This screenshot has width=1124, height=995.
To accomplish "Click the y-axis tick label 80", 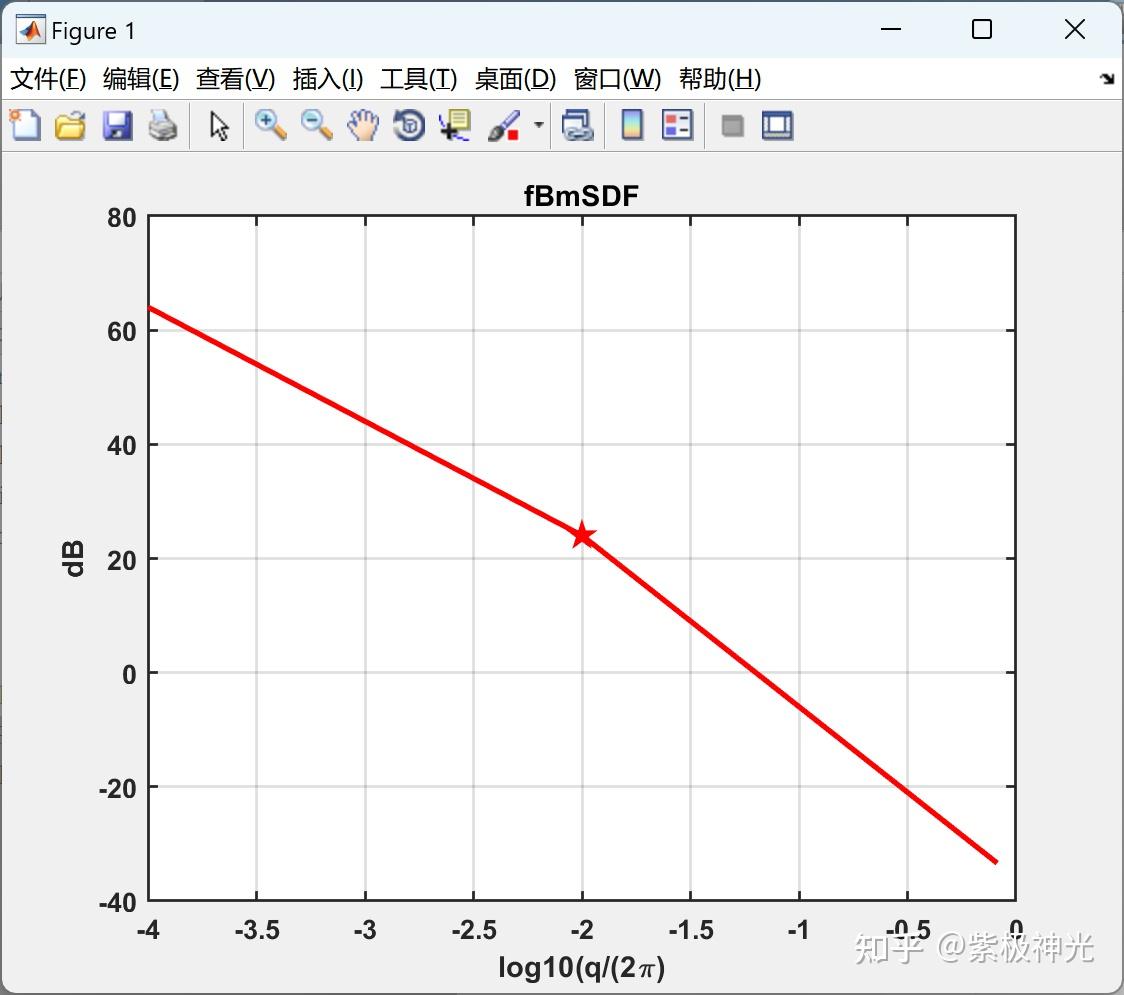I will (x=121, y=218).
